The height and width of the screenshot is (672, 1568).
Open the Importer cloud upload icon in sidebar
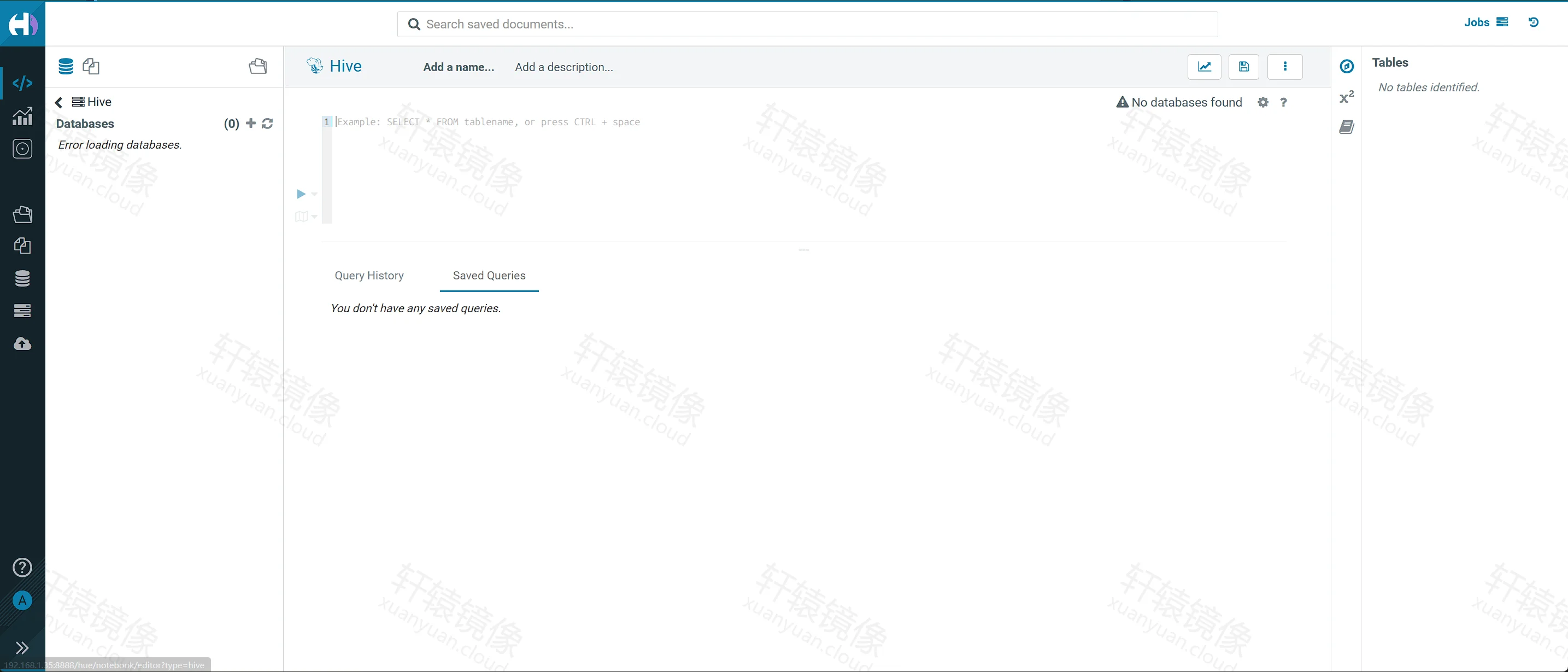click(x=22, y=343)
